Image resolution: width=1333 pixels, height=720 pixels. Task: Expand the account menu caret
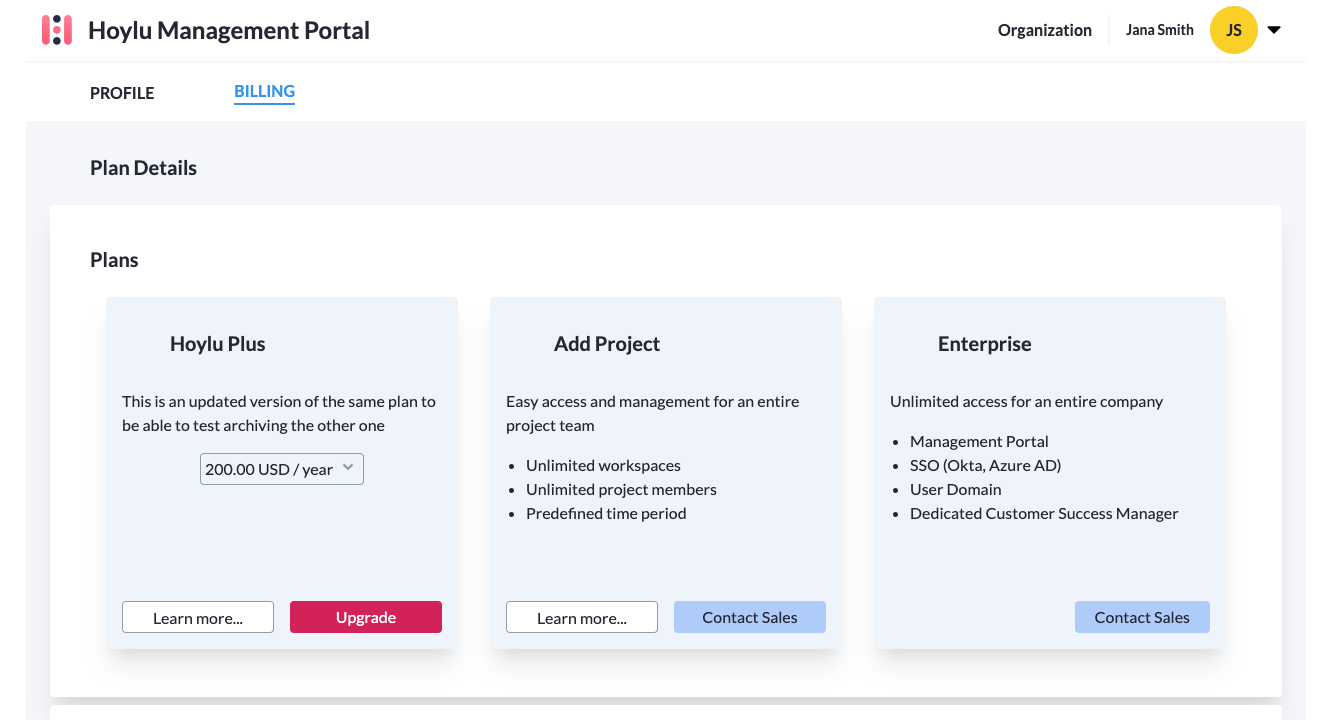(1274, 30)
